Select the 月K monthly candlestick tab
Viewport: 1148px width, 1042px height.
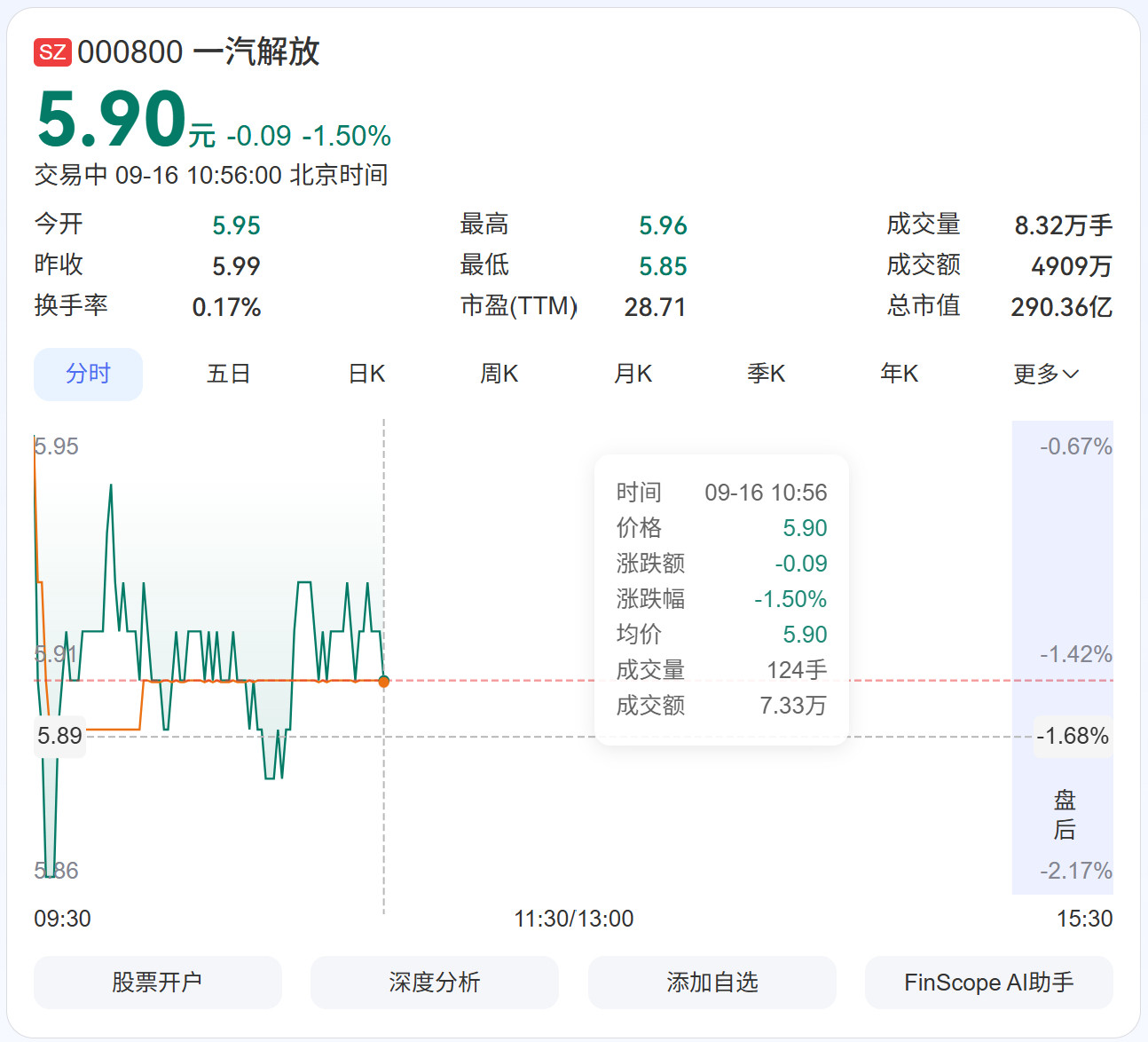(633, 374)
